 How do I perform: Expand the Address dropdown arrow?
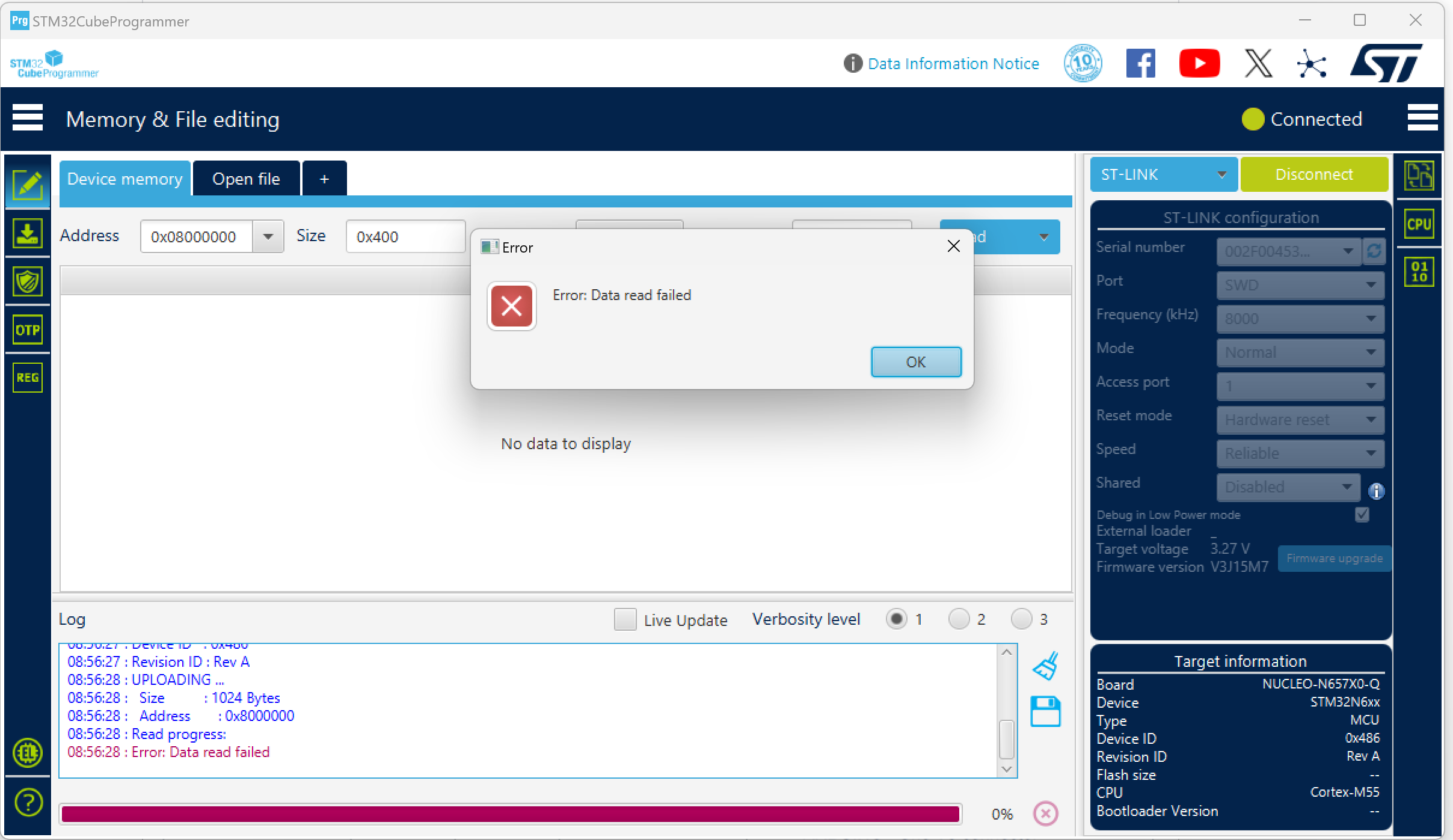tap(268, 237)
